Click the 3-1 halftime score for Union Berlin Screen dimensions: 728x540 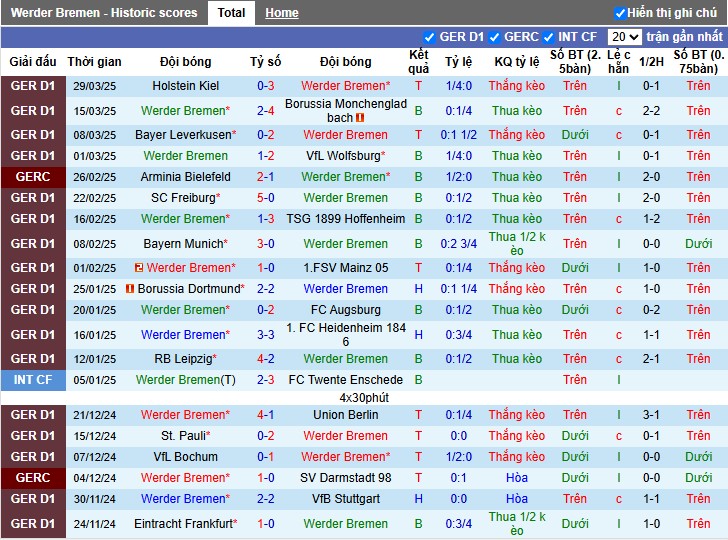click(651, 414)
